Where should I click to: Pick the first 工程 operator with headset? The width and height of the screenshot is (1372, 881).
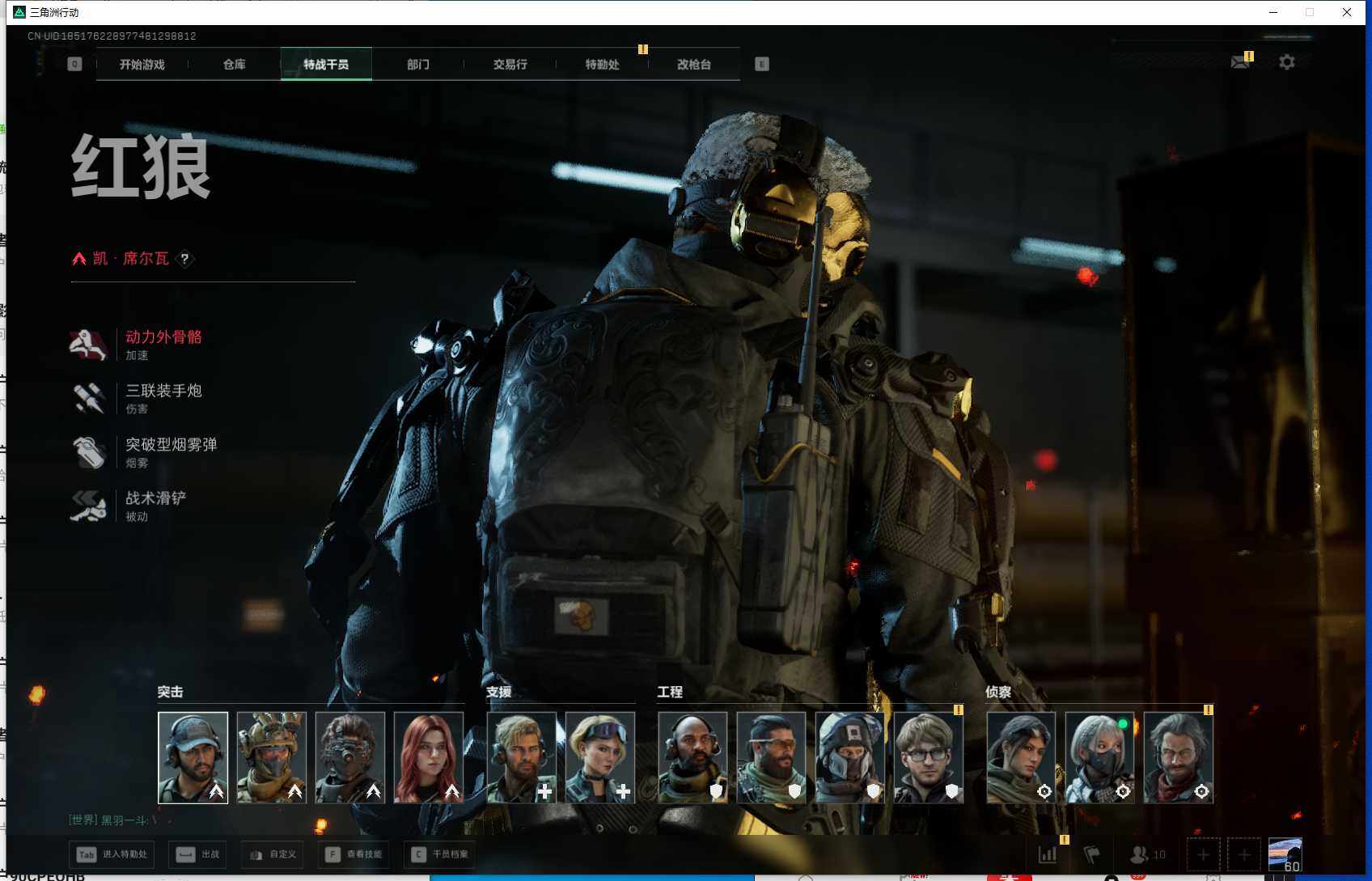[x=692, y=757]
